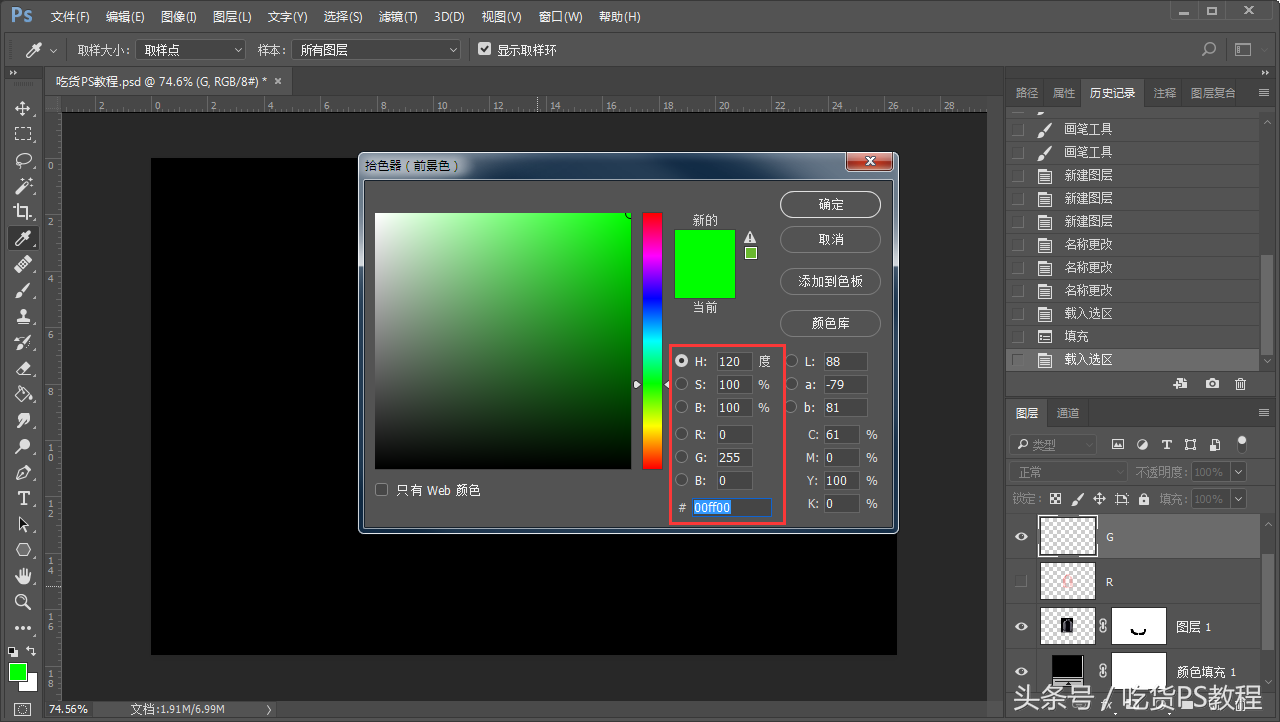
Task: Select the Healing Brush tool
Action: (x=23, y=264)
